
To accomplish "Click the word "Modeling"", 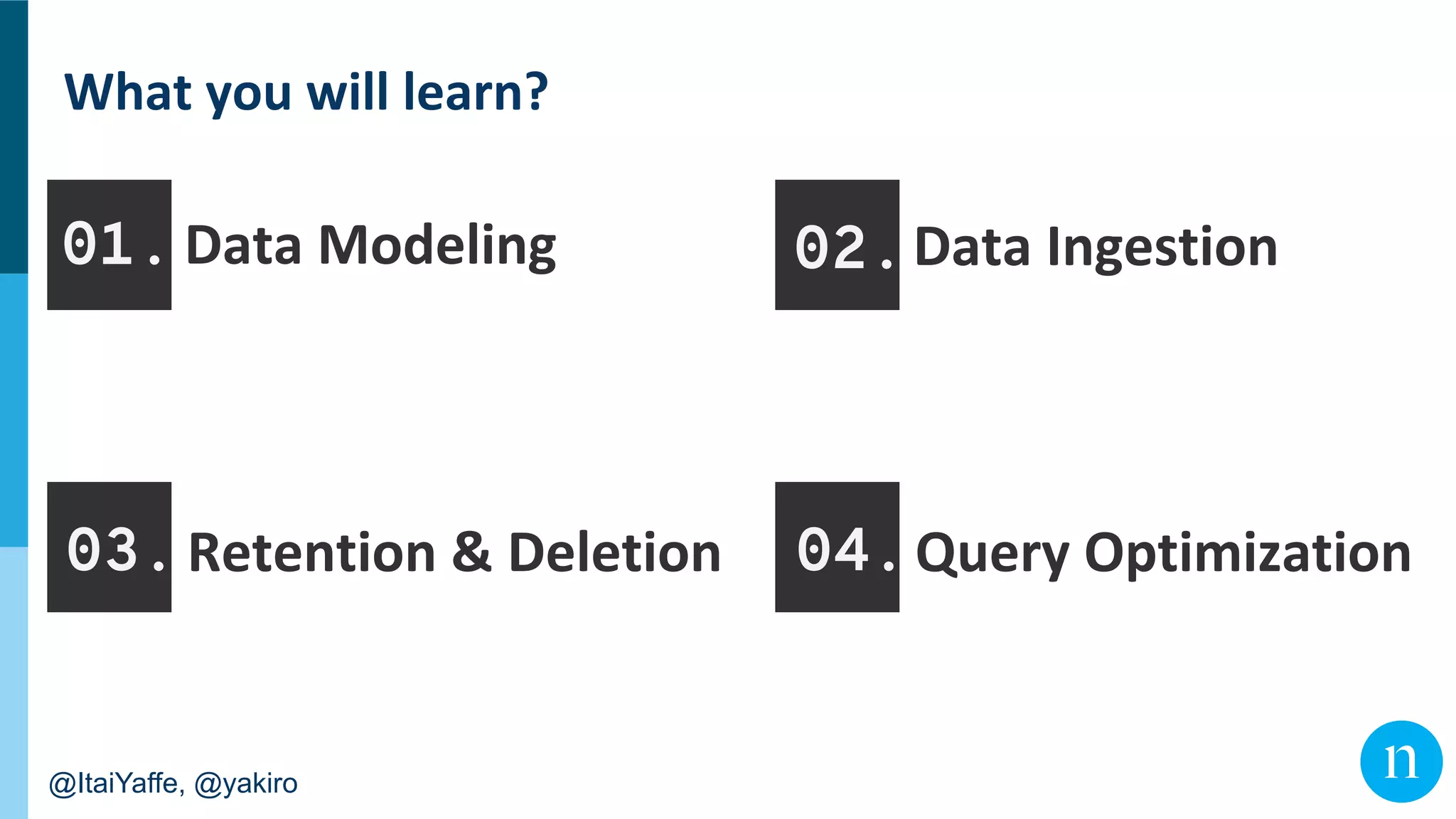I will click(437, 246).
